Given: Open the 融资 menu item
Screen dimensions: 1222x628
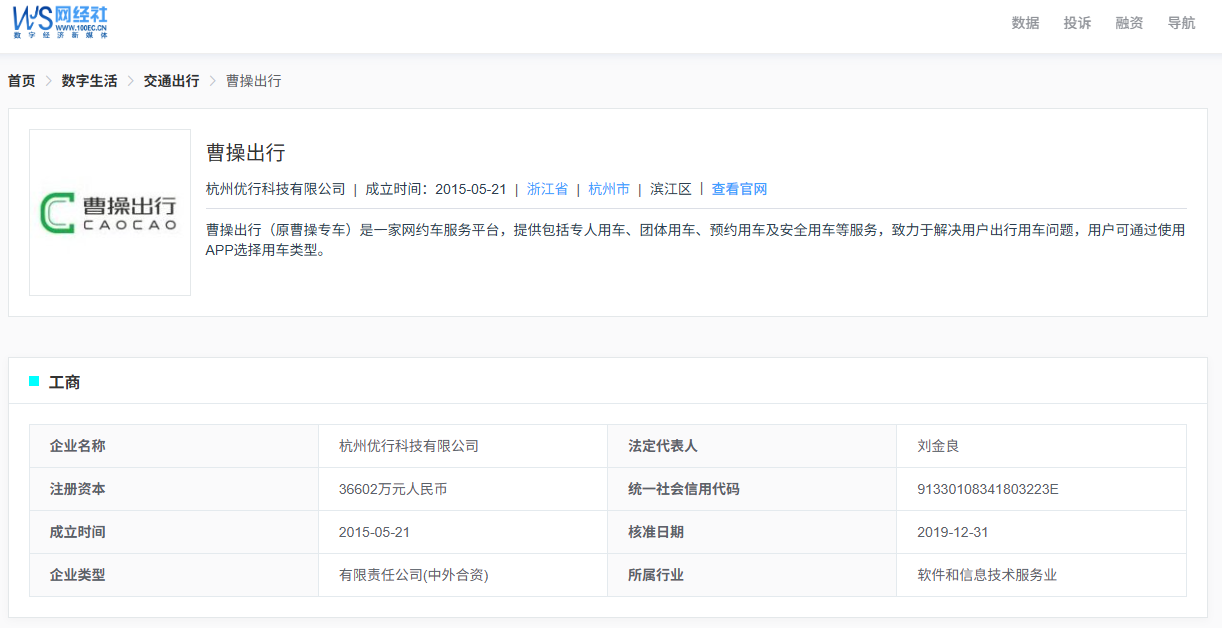Looking at the screenshot, I should point(1129,23).
